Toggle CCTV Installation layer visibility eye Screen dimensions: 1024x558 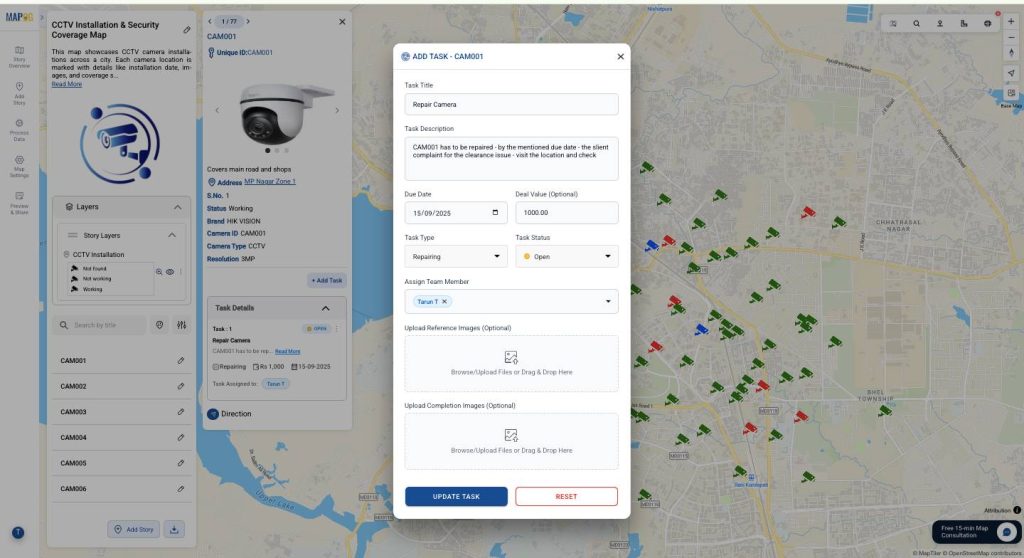click(170, 272)
